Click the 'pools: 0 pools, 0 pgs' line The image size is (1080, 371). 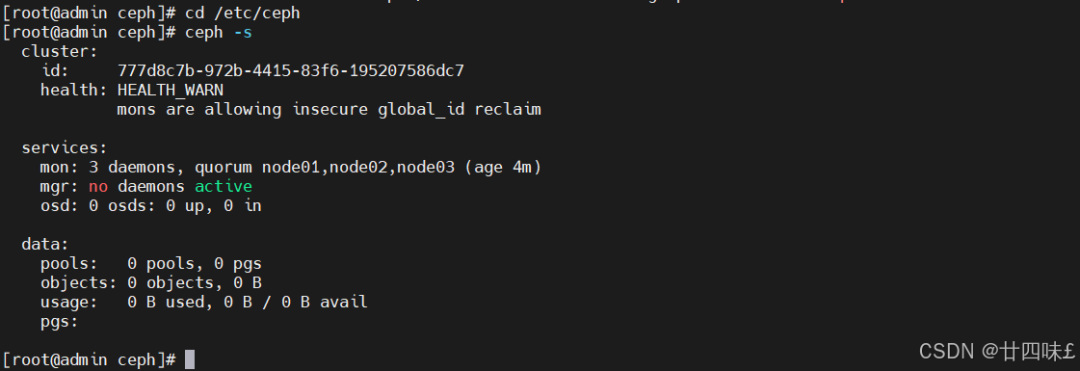(151, 264)
